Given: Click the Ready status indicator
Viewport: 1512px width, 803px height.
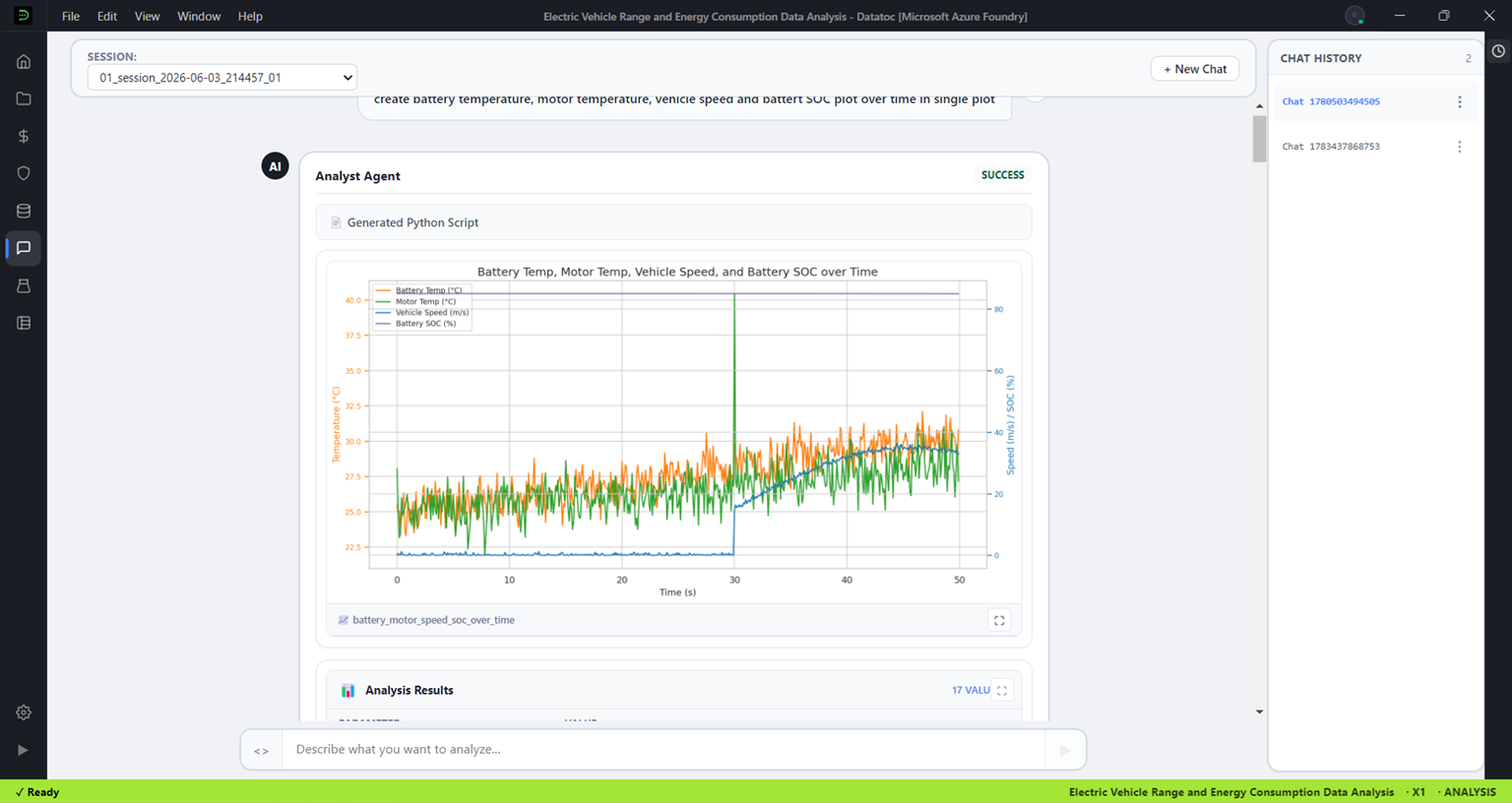Looking at the screenshot, I should [x=37, y=792].
